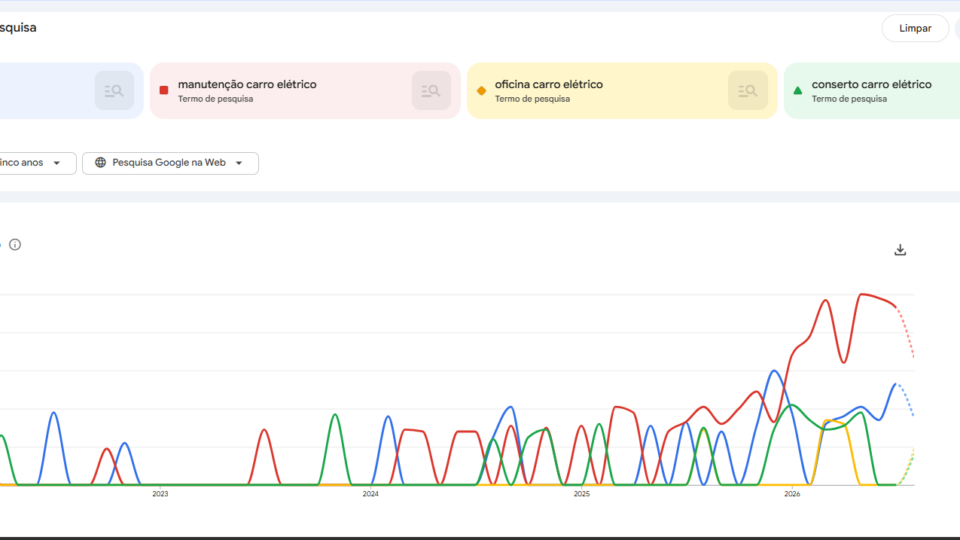Open search icon on manutenção carro elétrico card
This screenshot has height=540, width=960.
[431, 91]
